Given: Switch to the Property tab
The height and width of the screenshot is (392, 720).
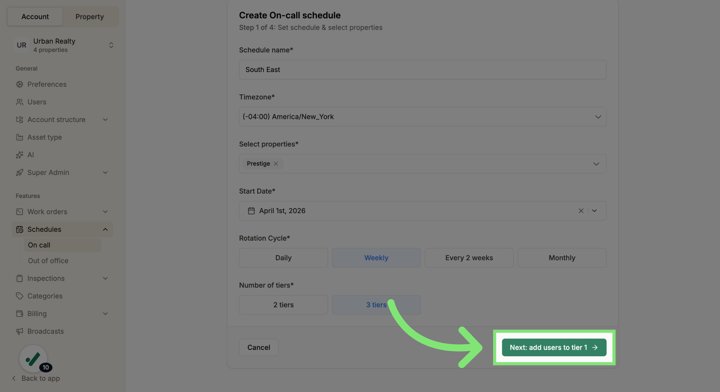Looking at the screenshot, I should [x=90, y=17].
